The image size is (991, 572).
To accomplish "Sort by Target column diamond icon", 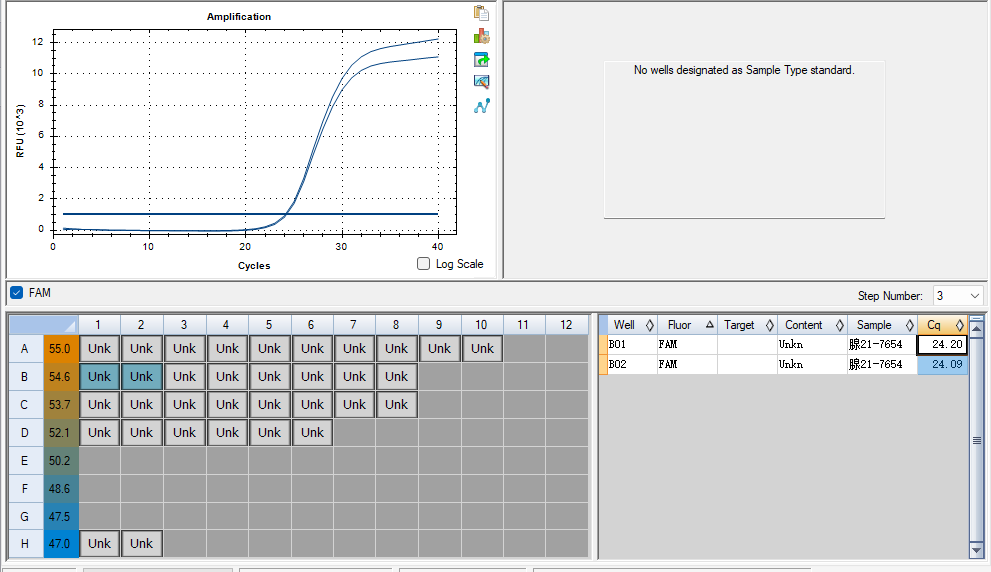I will pos(770,325).
